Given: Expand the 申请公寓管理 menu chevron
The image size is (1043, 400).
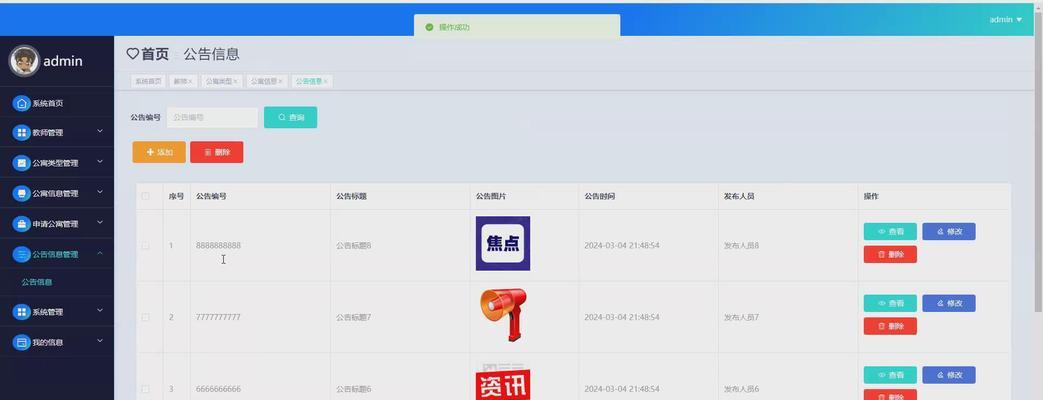Looking at the screenshot, I should click(x=100, y=223).
